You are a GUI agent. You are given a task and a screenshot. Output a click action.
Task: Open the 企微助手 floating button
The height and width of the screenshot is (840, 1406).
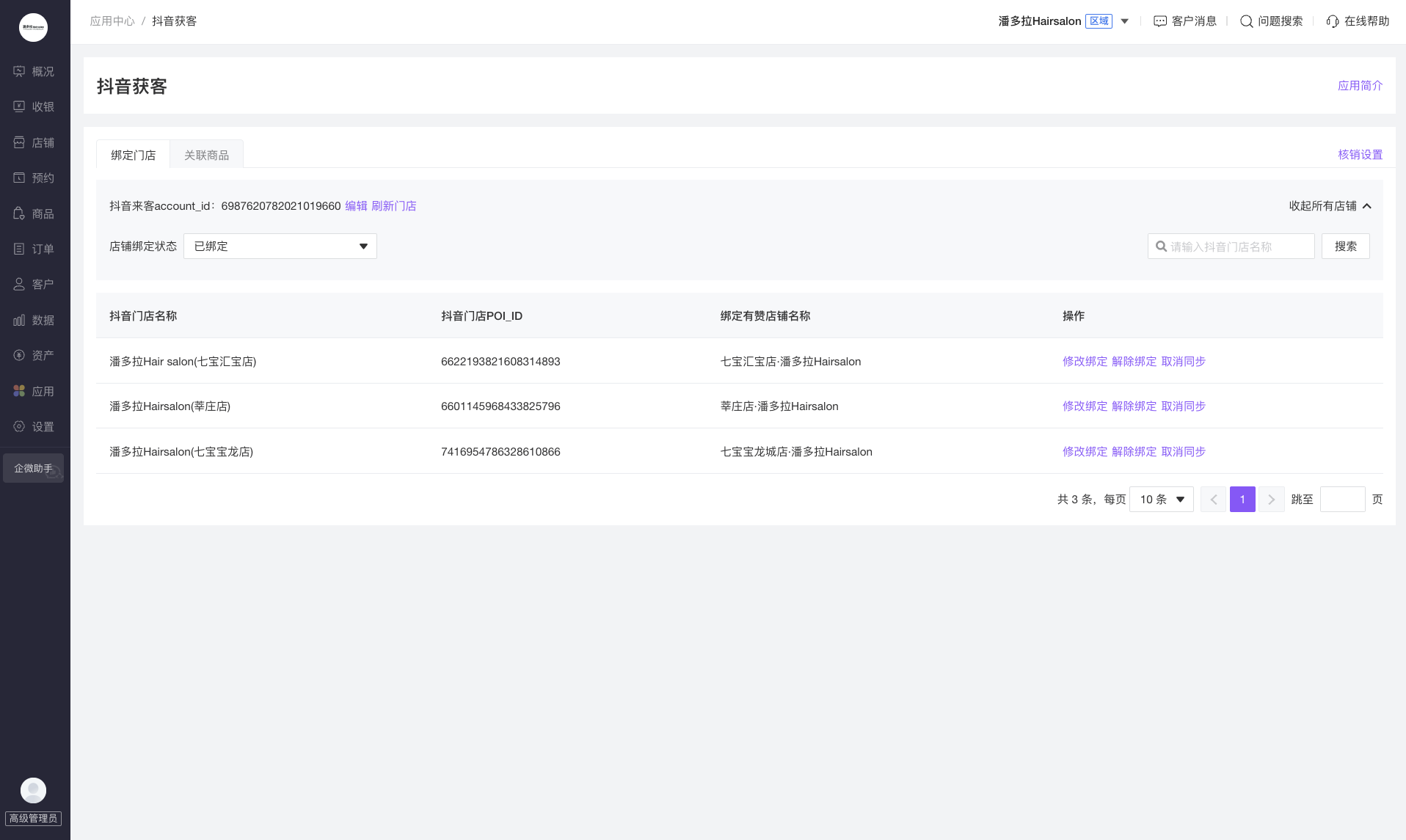[x=33, y=468]
